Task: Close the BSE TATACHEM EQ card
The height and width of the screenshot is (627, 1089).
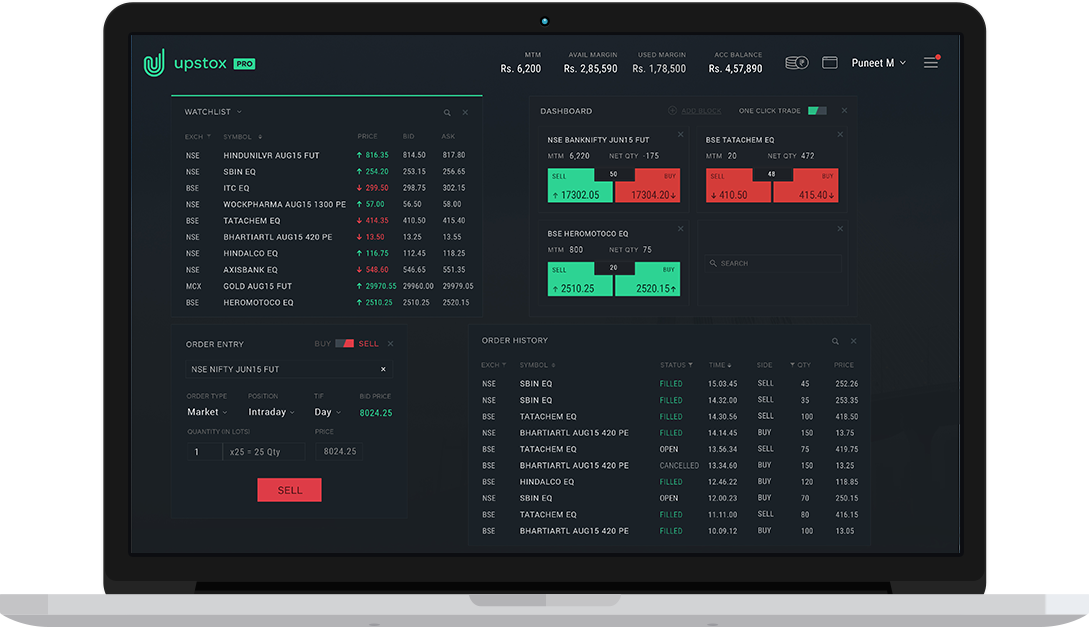Action: [x=840, y=135]
